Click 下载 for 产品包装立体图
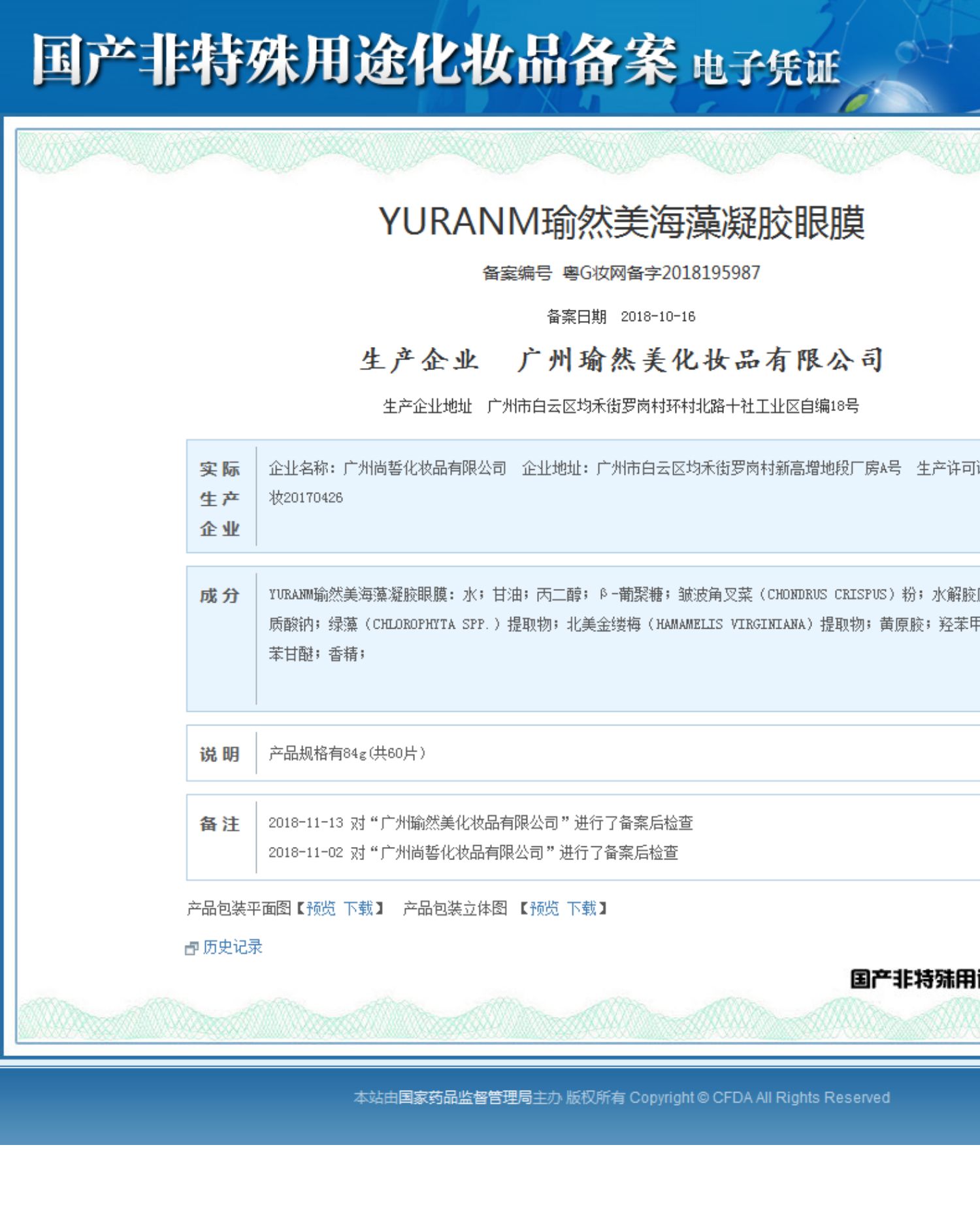This screenshot has height=1211, width=980. (x=581, y=908)
